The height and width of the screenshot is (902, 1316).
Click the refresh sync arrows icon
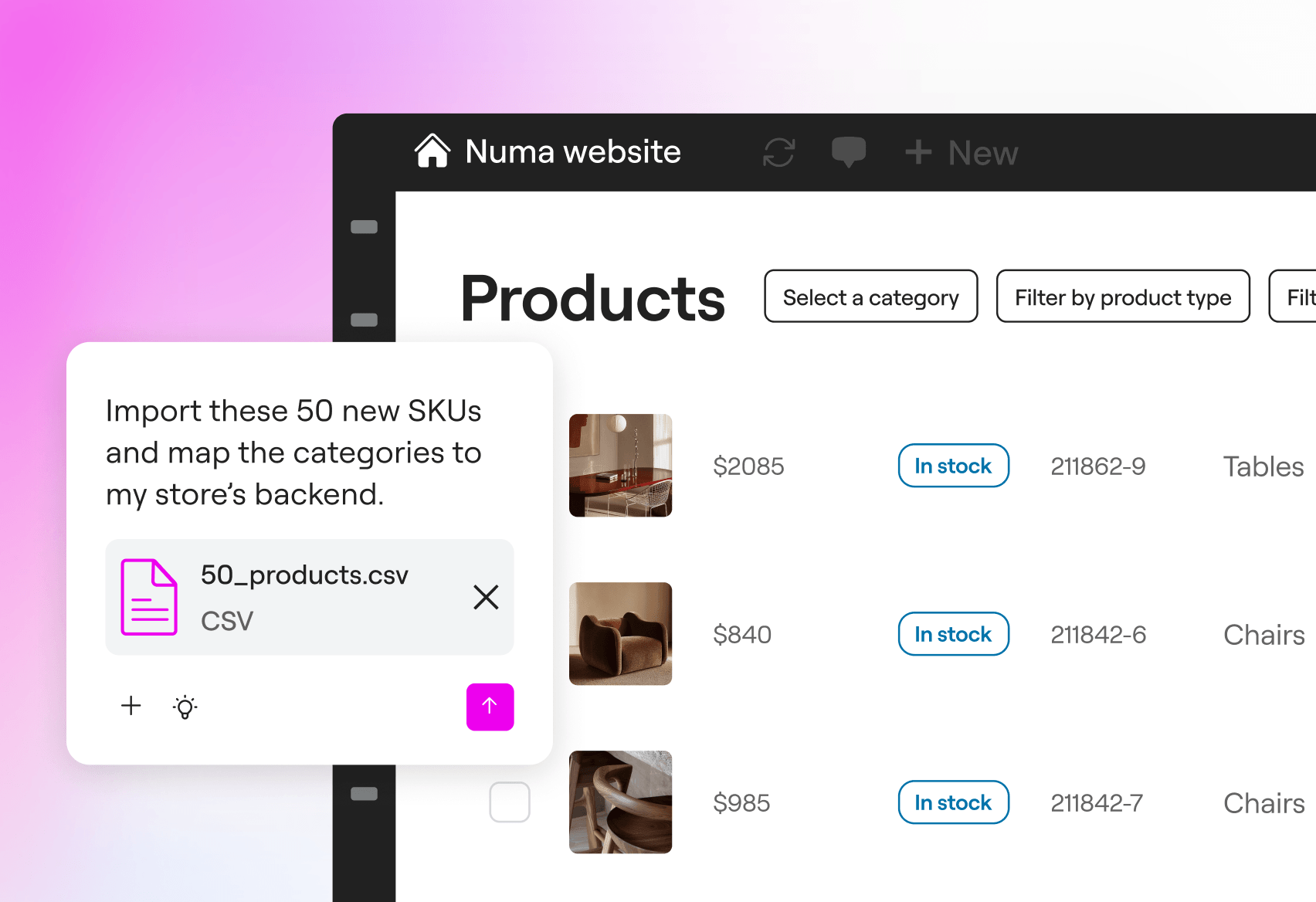778,152
